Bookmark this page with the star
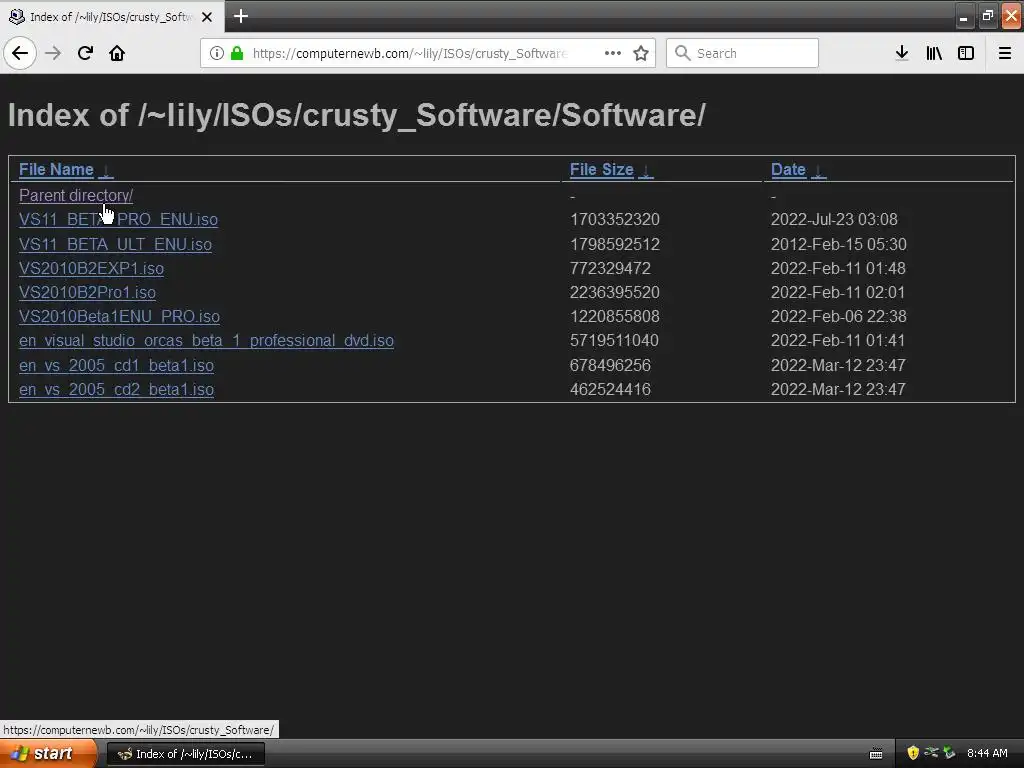1024x768 pixels. [x=641, y=53]
